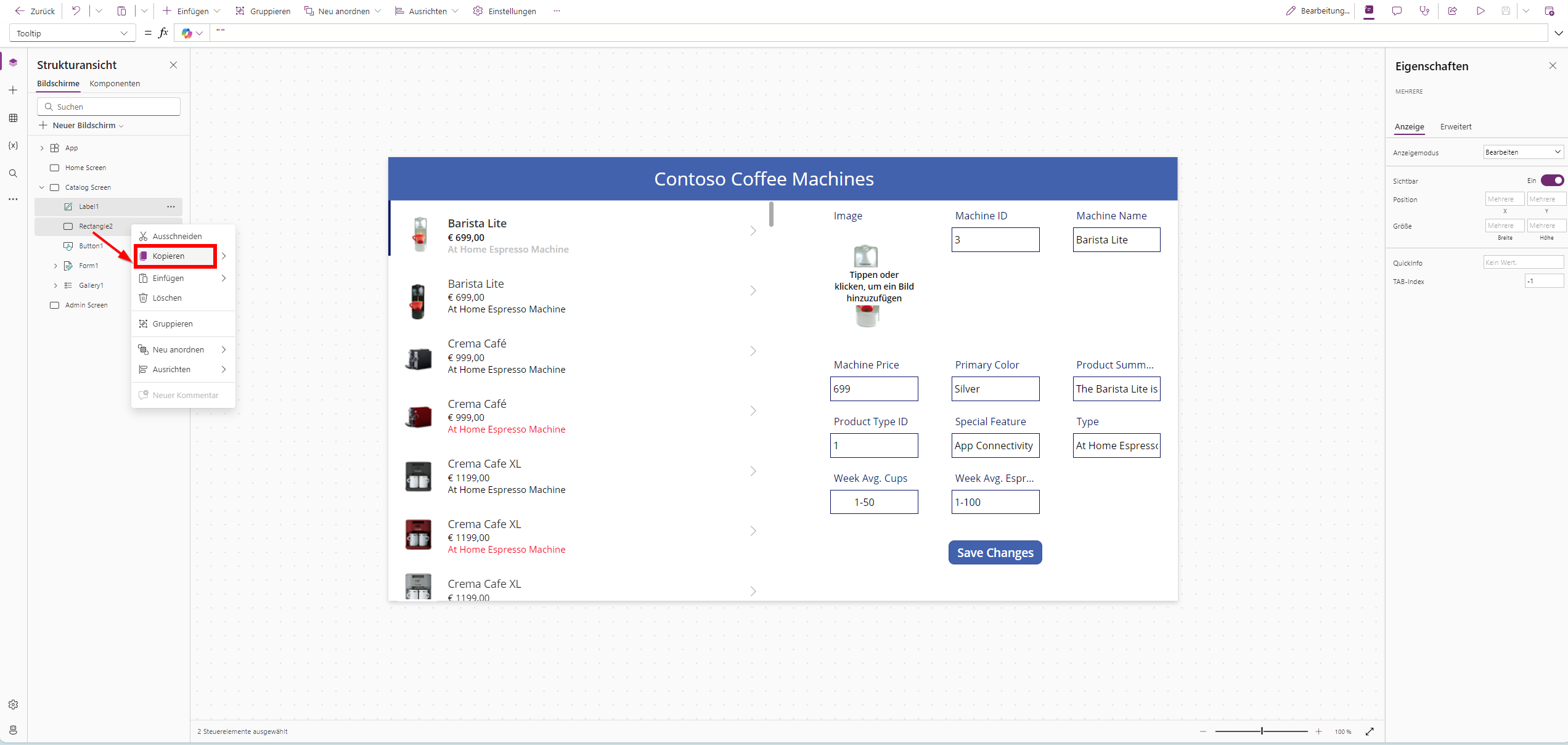Open the variables {x} icon in the left rail
1568x745 pixels.
[x=13, y=145]
